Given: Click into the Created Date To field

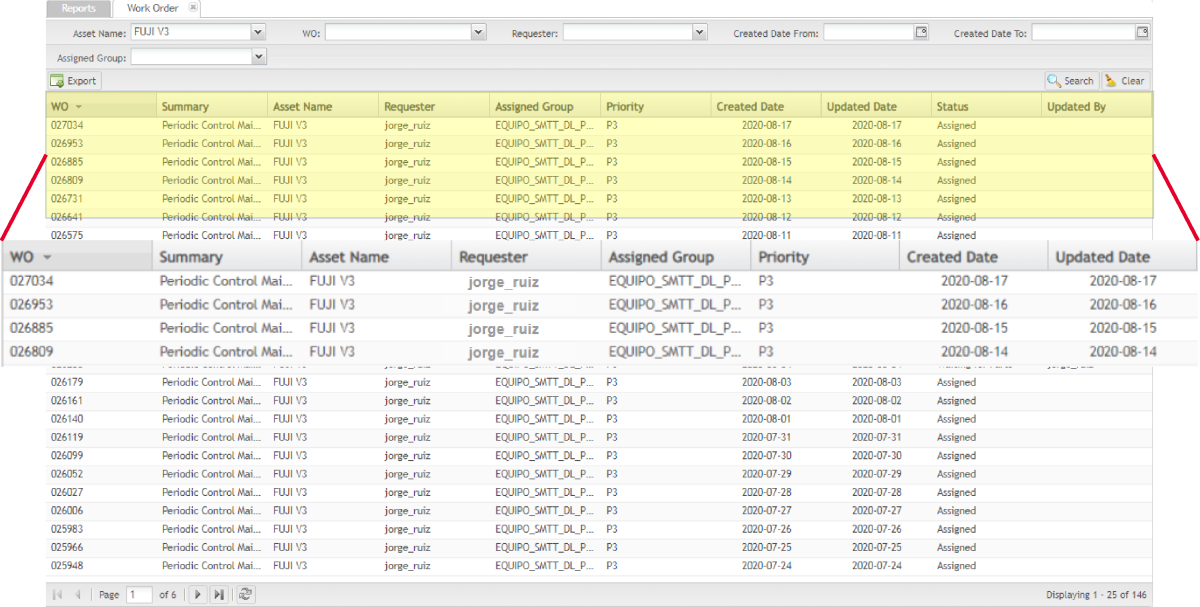Looking at the screenshot, I should [x=1083, y=33].
